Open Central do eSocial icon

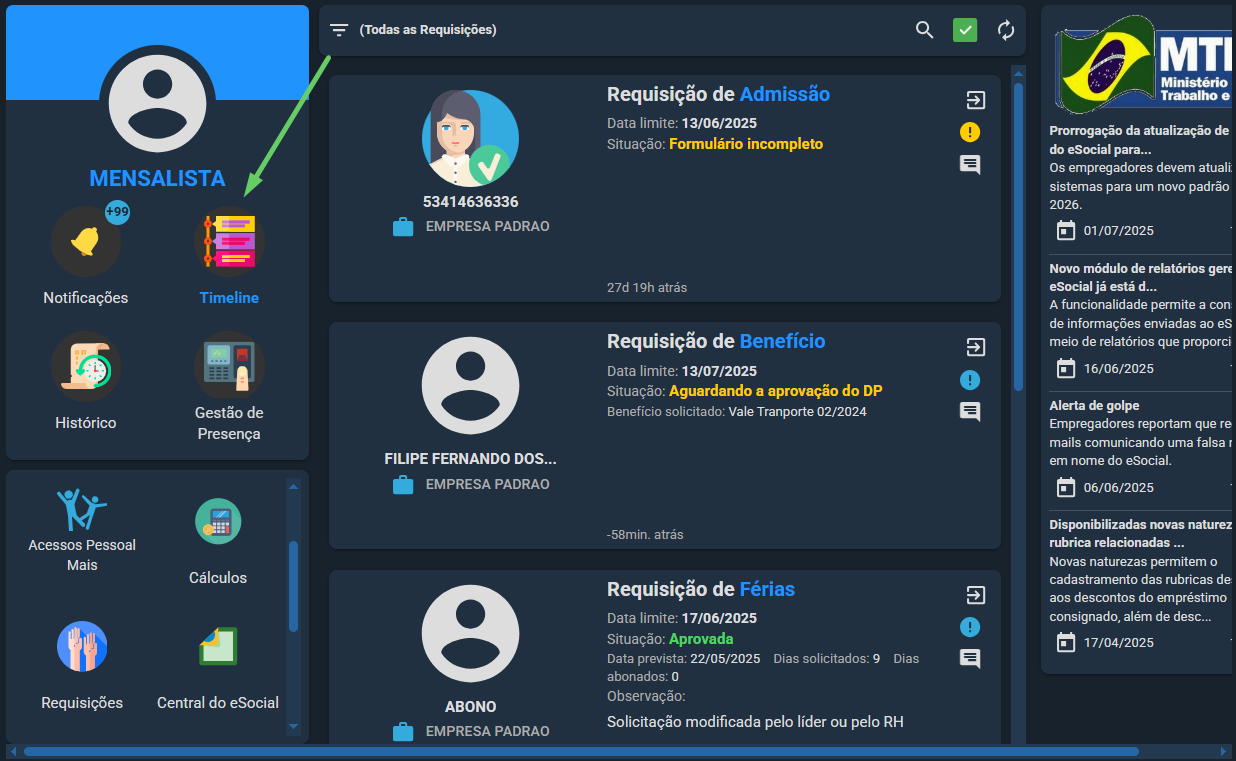218,646
